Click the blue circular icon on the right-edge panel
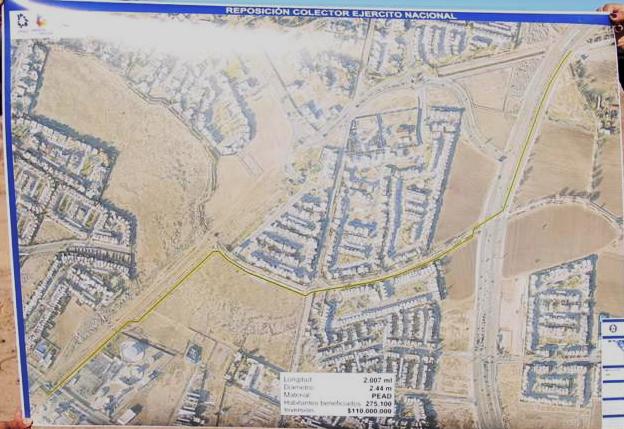 (612, 330)
